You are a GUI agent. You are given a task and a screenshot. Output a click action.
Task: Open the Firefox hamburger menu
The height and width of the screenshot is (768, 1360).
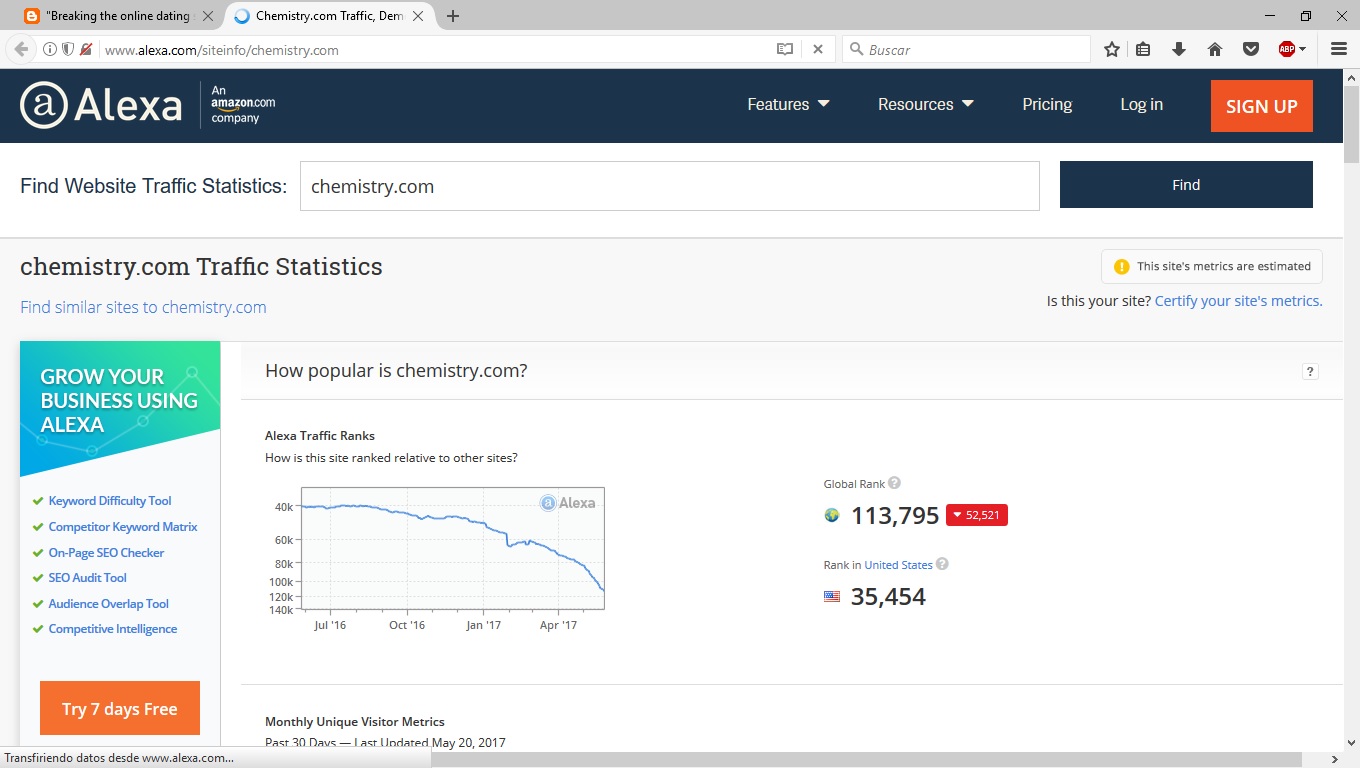1339,49
